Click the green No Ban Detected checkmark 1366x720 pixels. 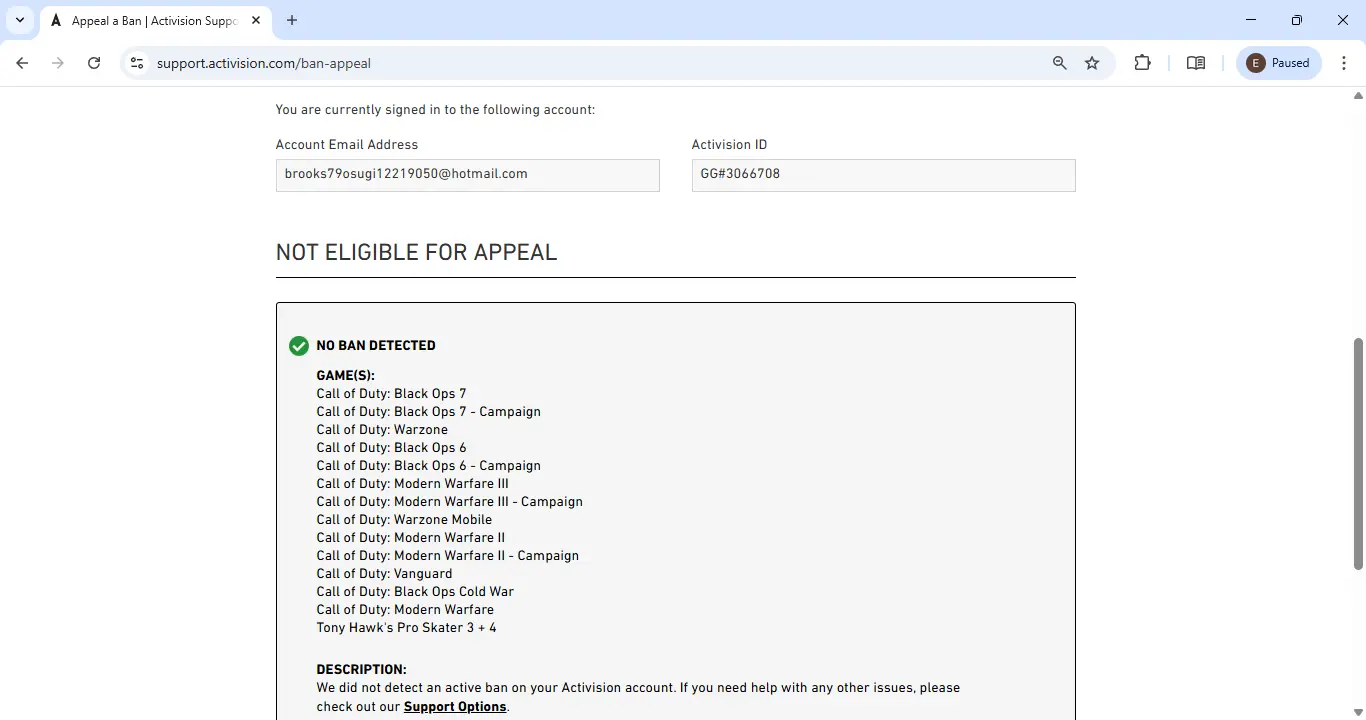[x=299, y=346]
